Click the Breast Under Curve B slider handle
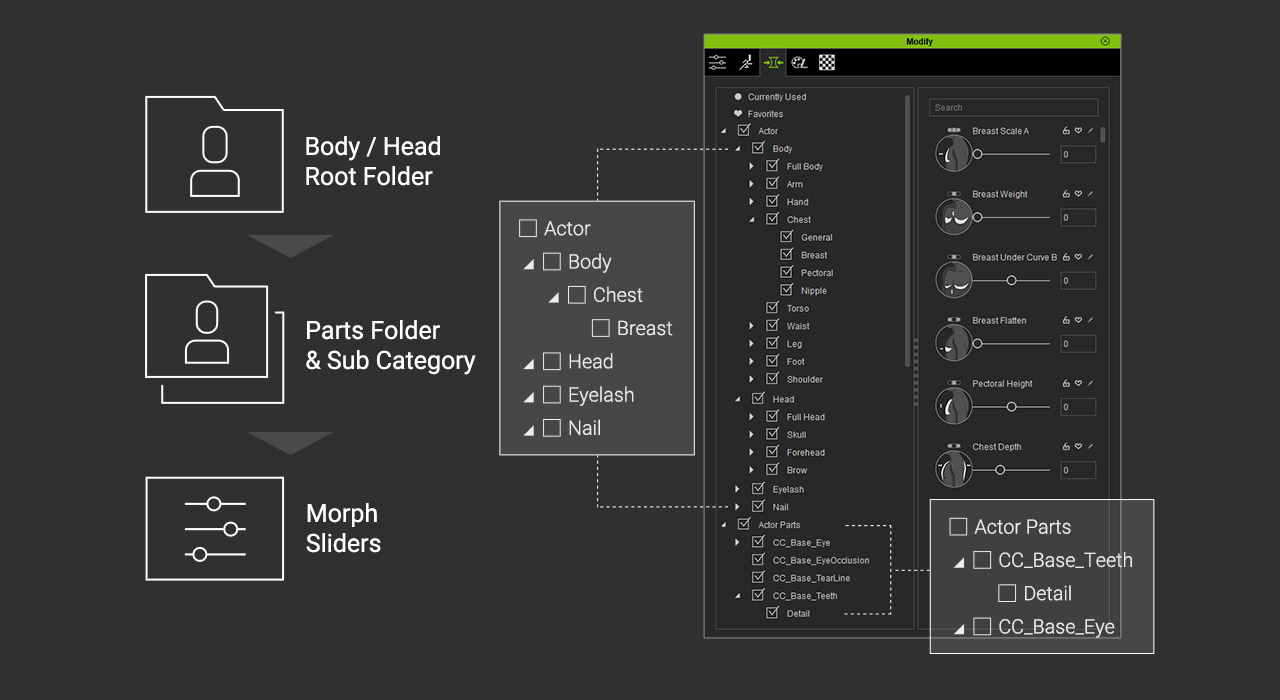Viewport: 1280px width, 700px height. pos(1011,280)
